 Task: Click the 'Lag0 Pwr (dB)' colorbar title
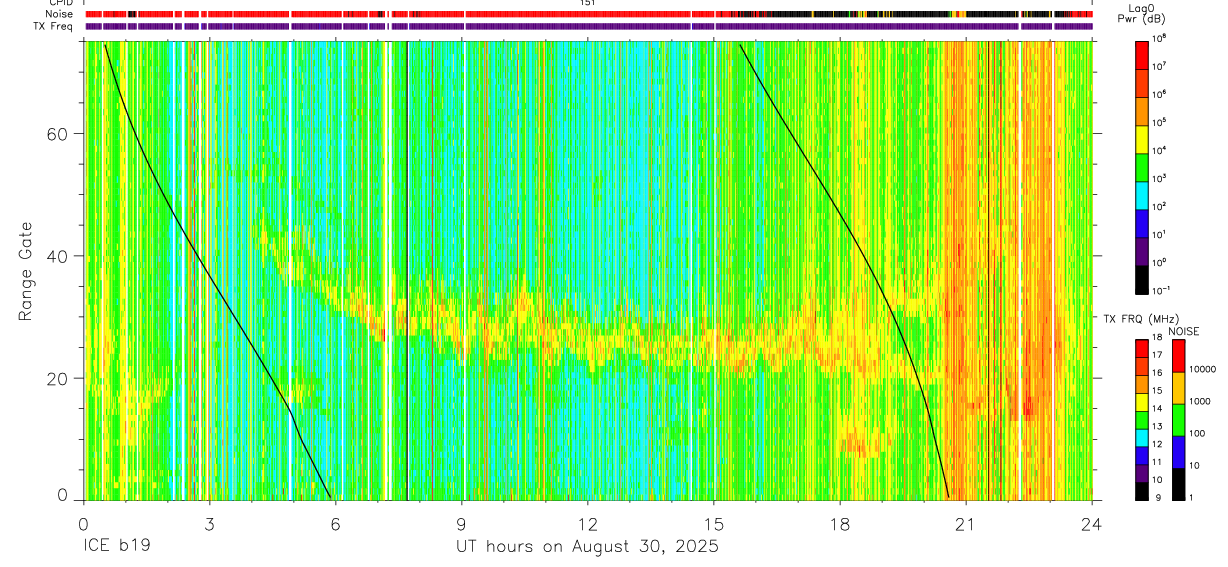[x=1143, y=14]
